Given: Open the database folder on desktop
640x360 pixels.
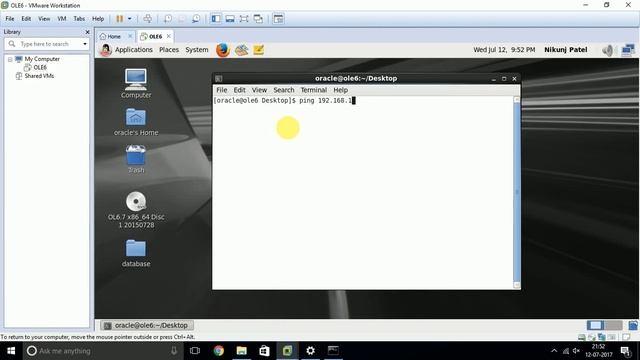Looking at the screenshot, I should 136,253.
